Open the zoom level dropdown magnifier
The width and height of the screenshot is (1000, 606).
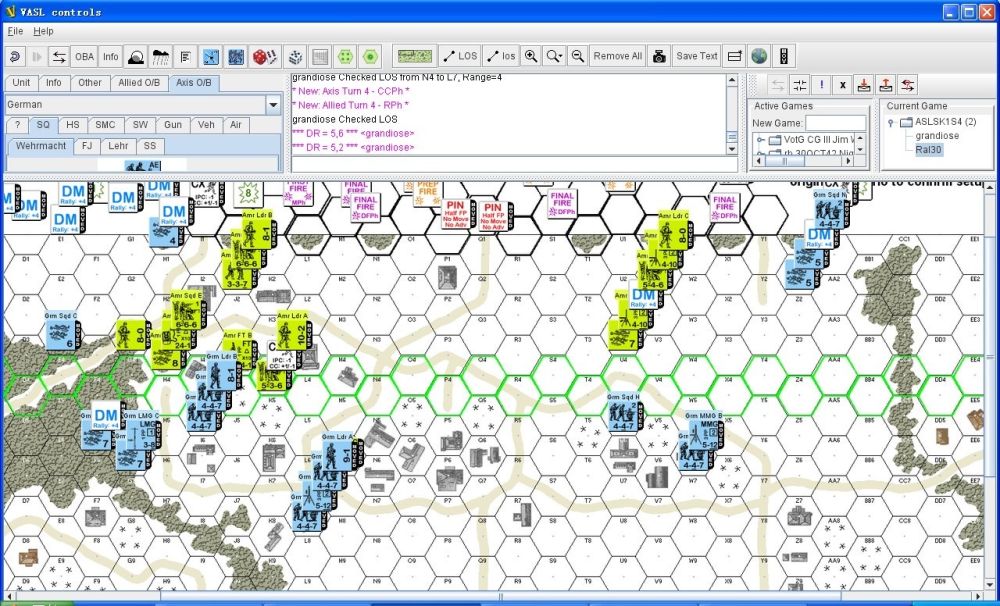click(554, 56)
